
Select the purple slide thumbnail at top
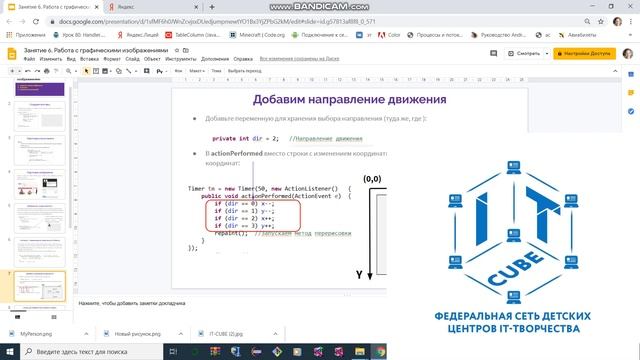[x=40, y=89]
